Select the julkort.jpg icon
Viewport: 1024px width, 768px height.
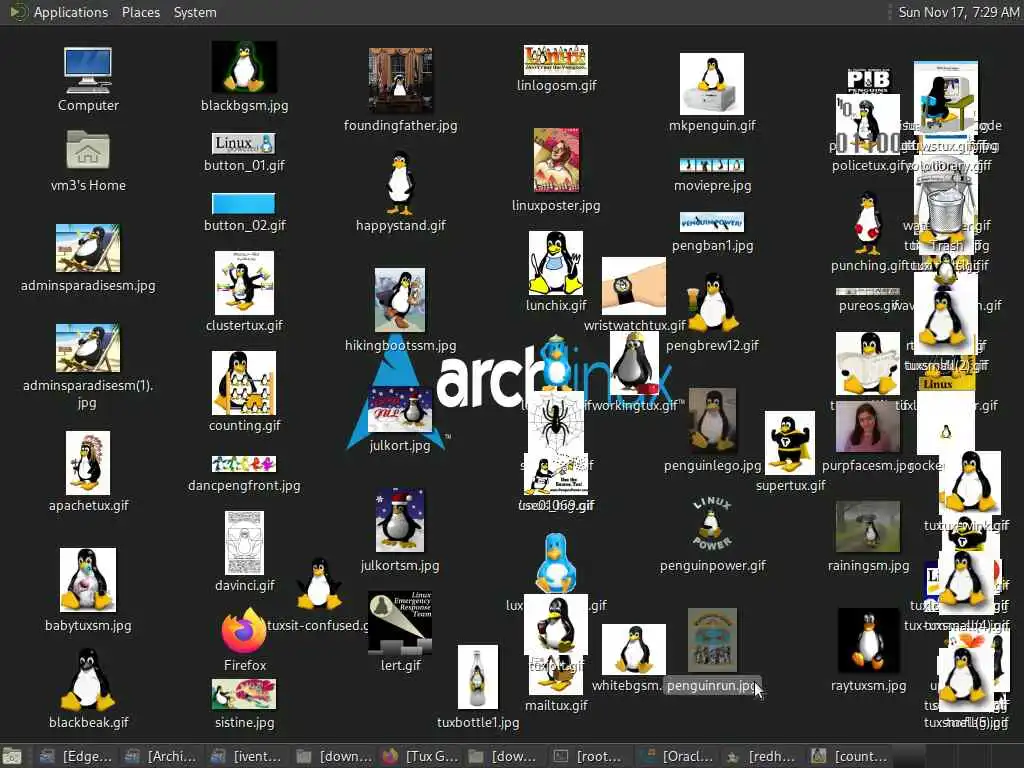point(400,410)
